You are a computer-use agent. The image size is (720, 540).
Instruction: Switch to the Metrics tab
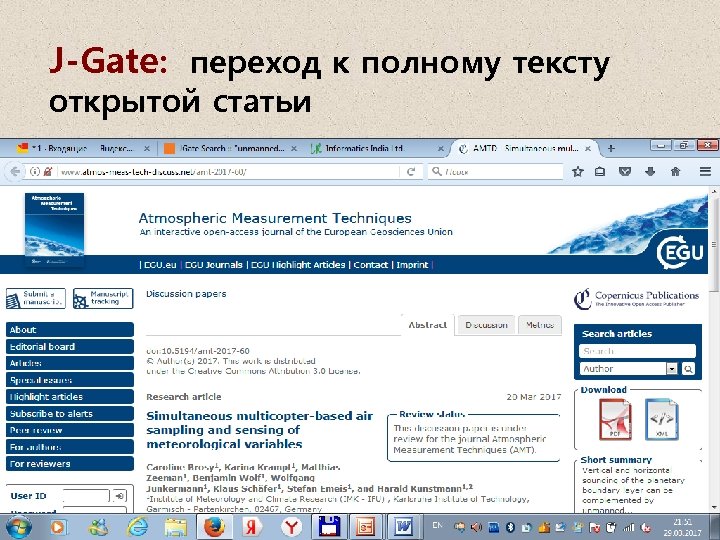pyautogui.click(x=540, y=325)
